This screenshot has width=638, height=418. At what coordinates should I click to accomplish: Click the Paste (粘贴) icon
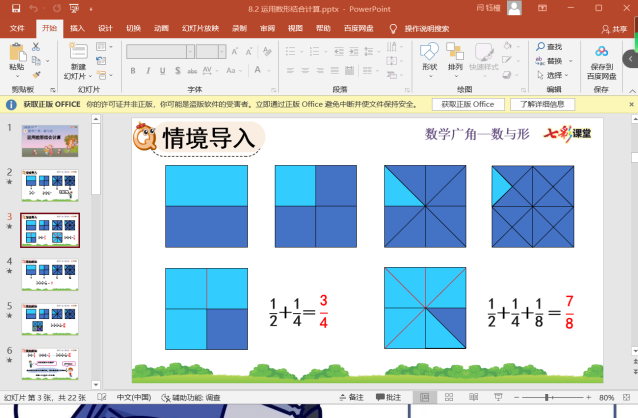(x=17, y=52)
